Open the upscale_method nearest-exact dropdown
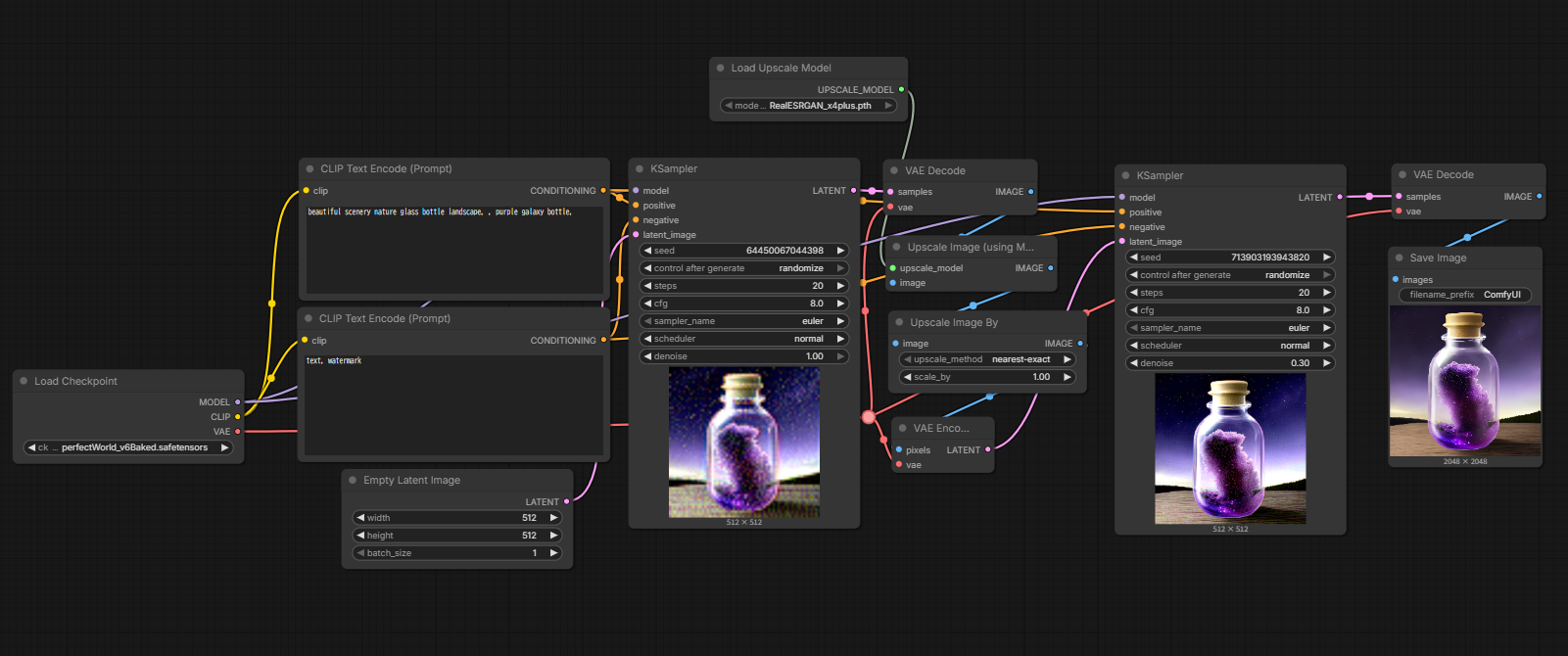1568x656 pixels. 986,360
